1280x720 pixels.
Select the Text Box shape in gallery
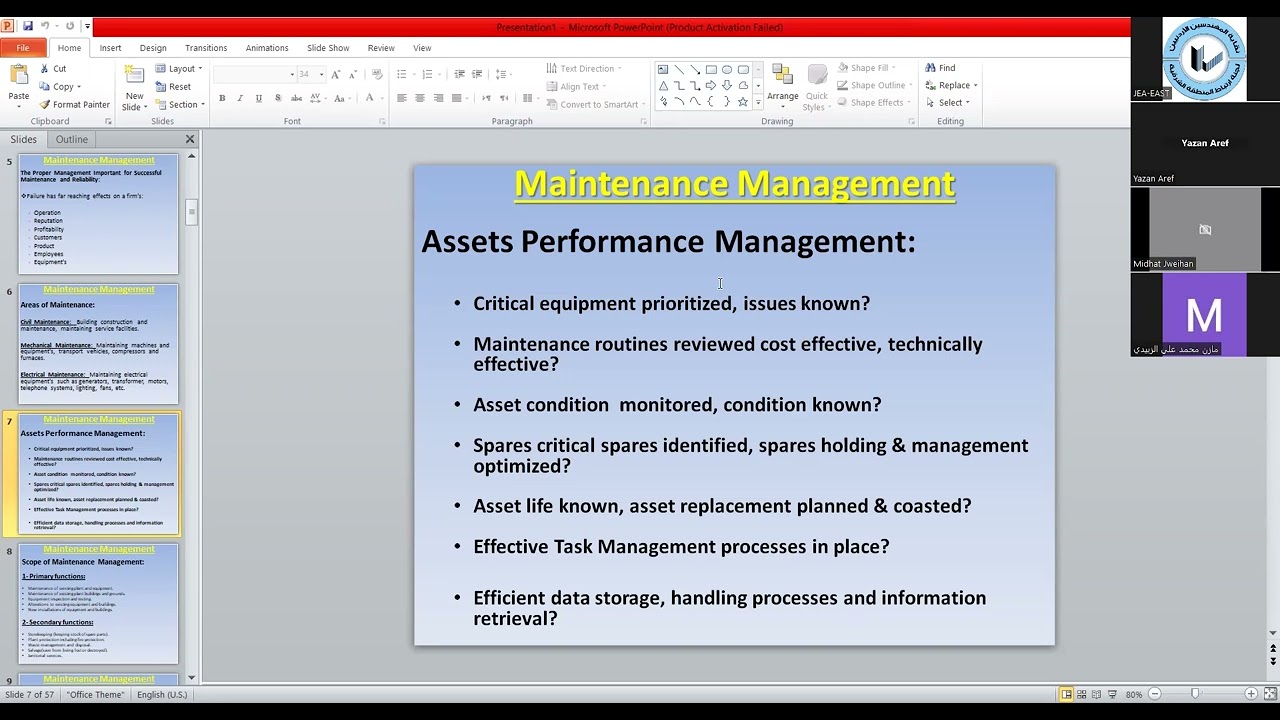pyautogui.click(x=662, y=70)
